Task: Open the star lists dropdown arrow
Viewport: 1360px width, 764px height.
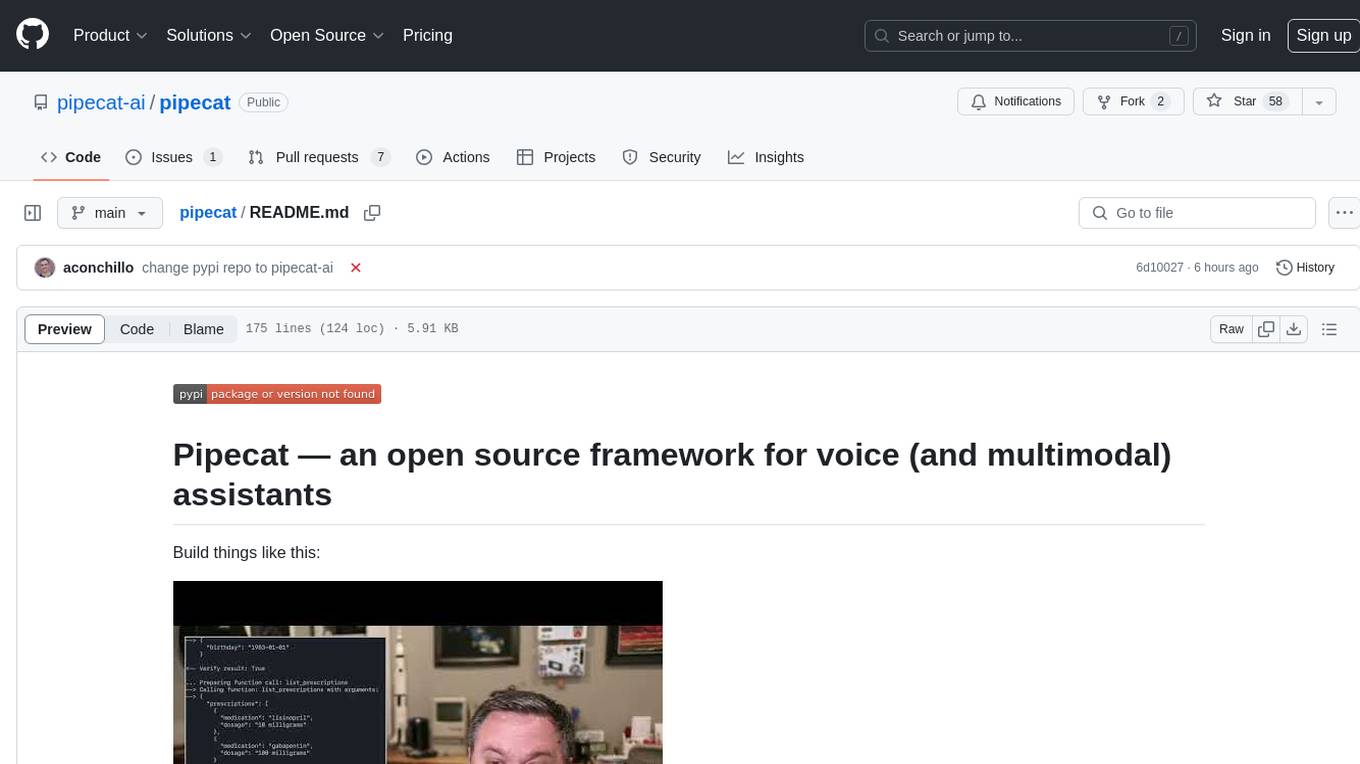Action: [1319, 102]
